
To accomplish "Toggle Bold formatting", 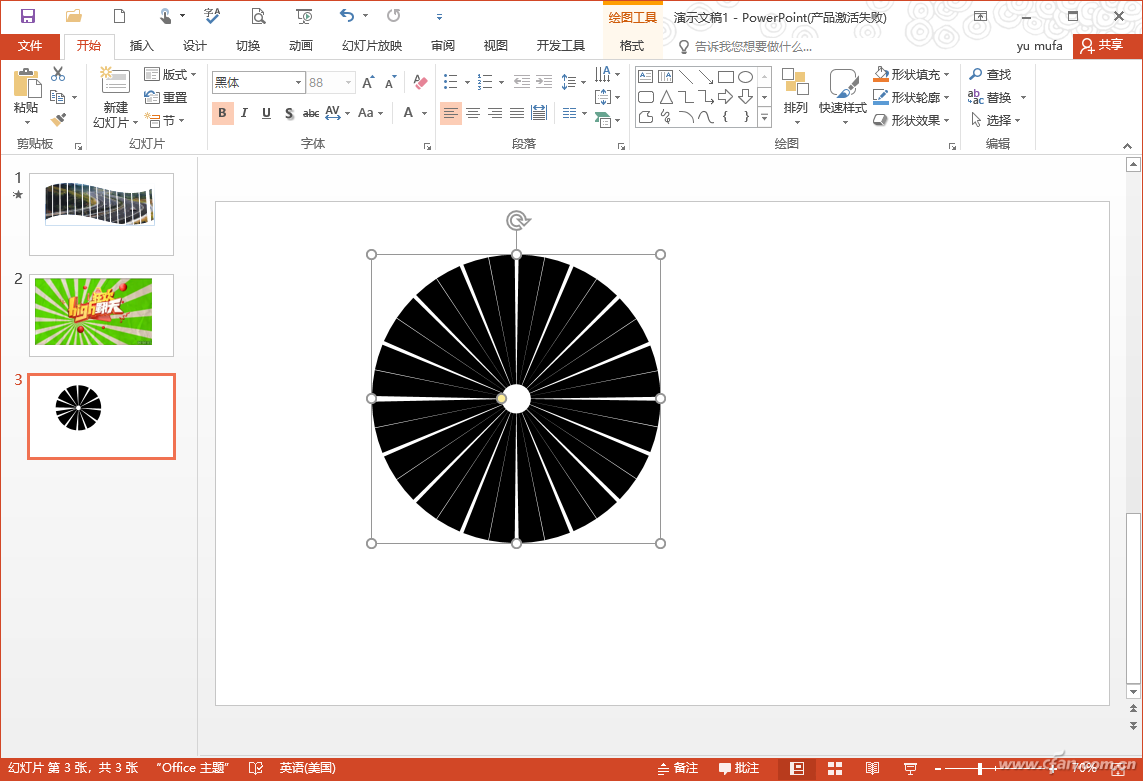I will click(x=222, y=113).
